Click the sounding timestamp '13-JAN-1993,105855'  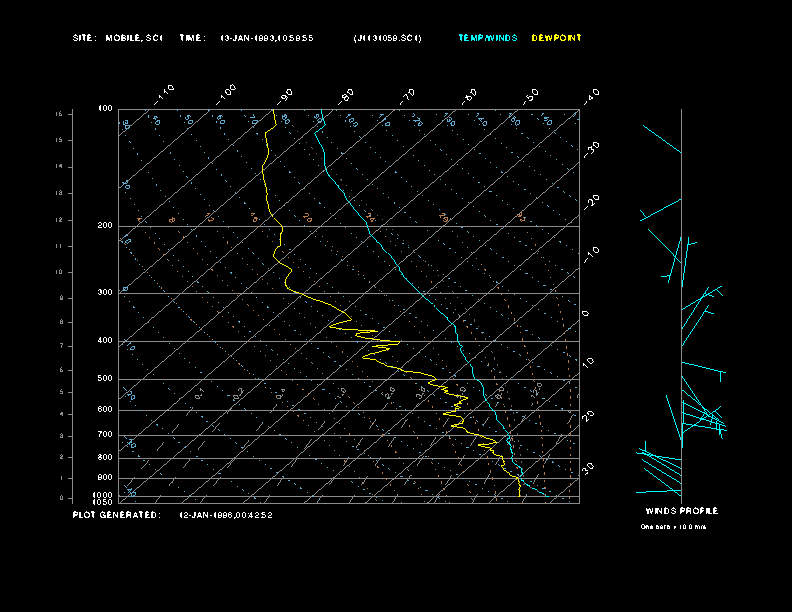[267, 38]
